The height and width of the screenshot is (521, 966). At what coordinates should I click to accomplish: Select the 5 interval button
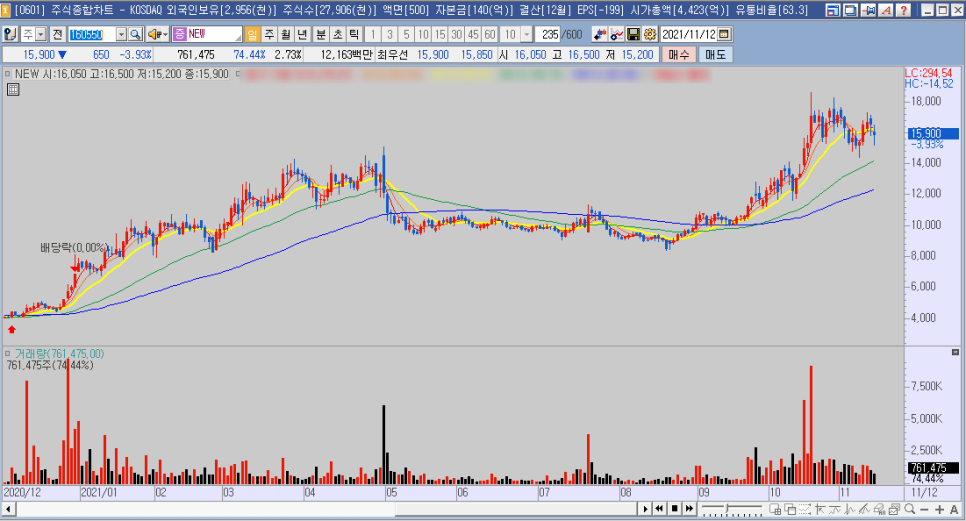tap(406, 34)
